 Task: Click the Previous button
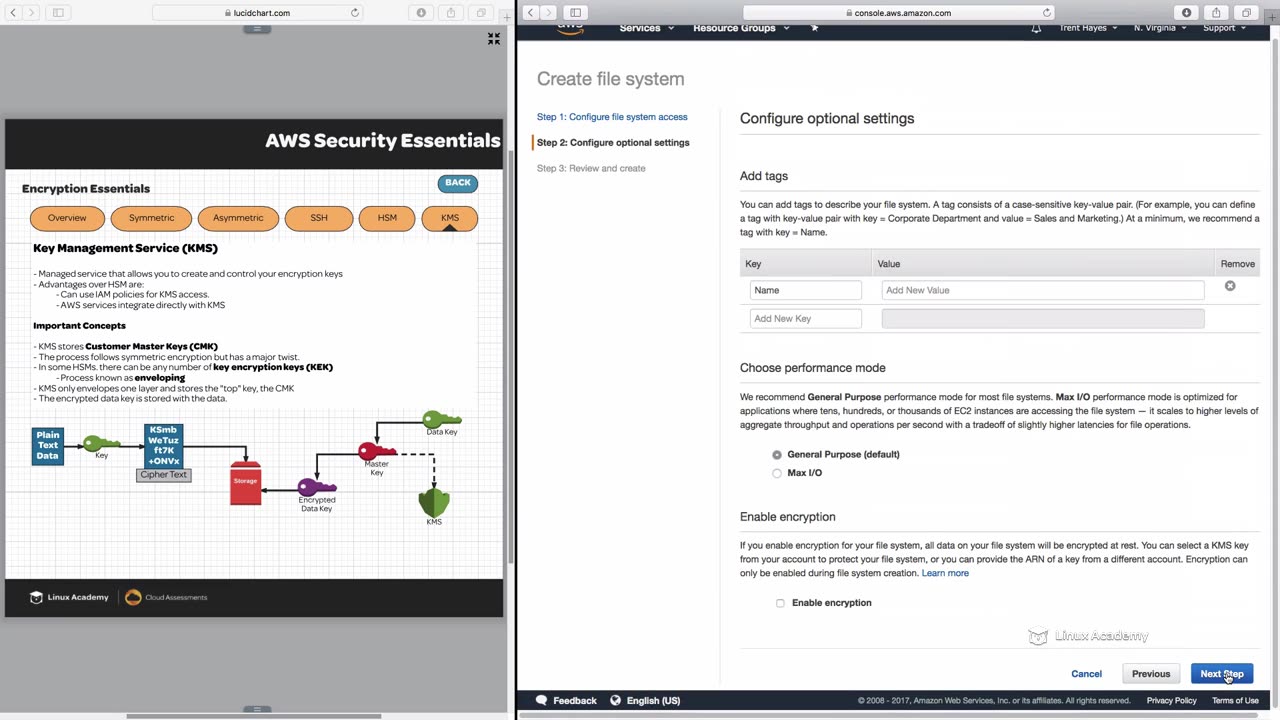pos(1151,674)
